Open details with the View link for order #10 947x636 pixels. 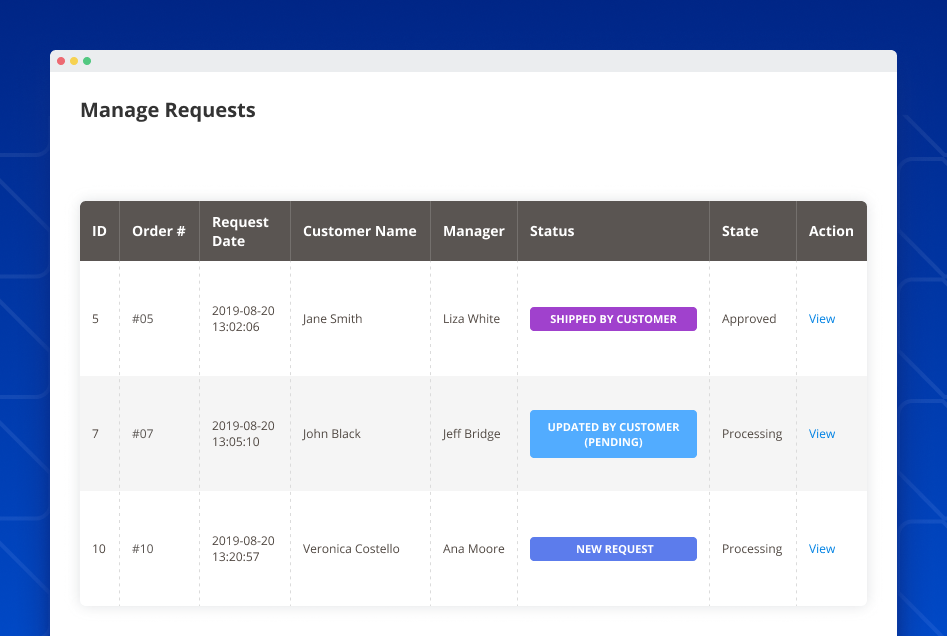(821, 548)
